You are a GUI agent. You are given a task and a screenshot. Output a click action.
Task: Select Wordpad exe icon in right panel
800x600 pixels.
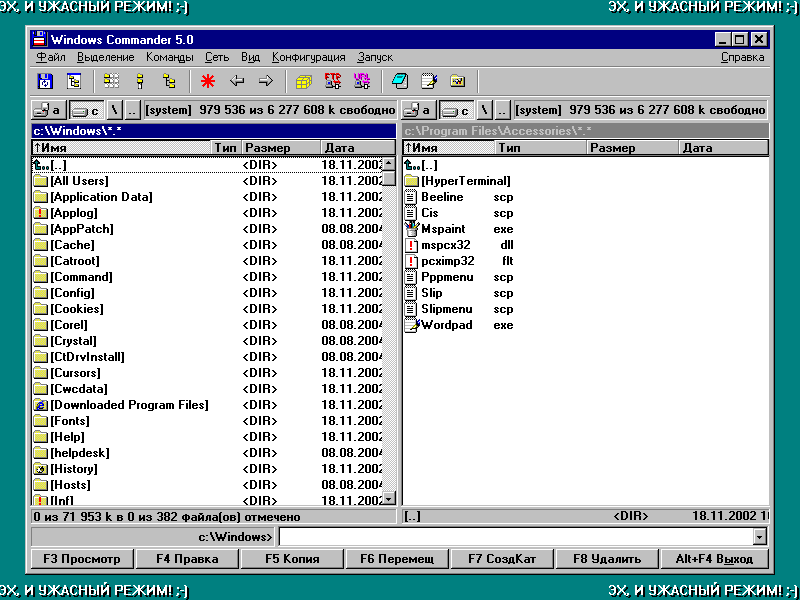411,325
